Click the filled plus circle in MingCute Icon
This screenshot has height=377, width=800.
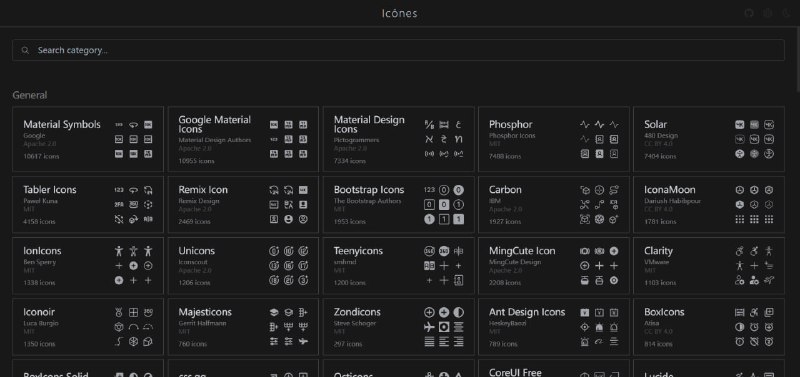614,251
